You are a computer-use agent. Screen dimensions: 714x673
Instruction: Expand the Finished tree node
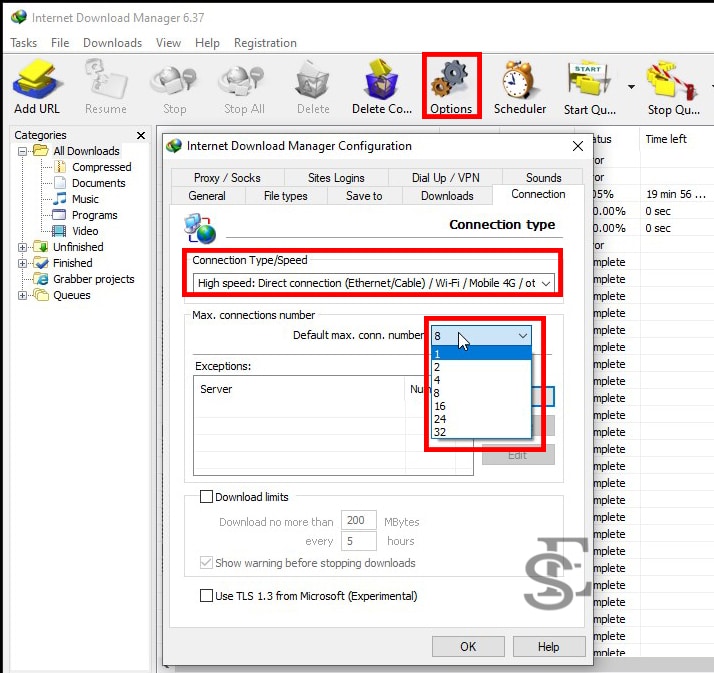22,263
